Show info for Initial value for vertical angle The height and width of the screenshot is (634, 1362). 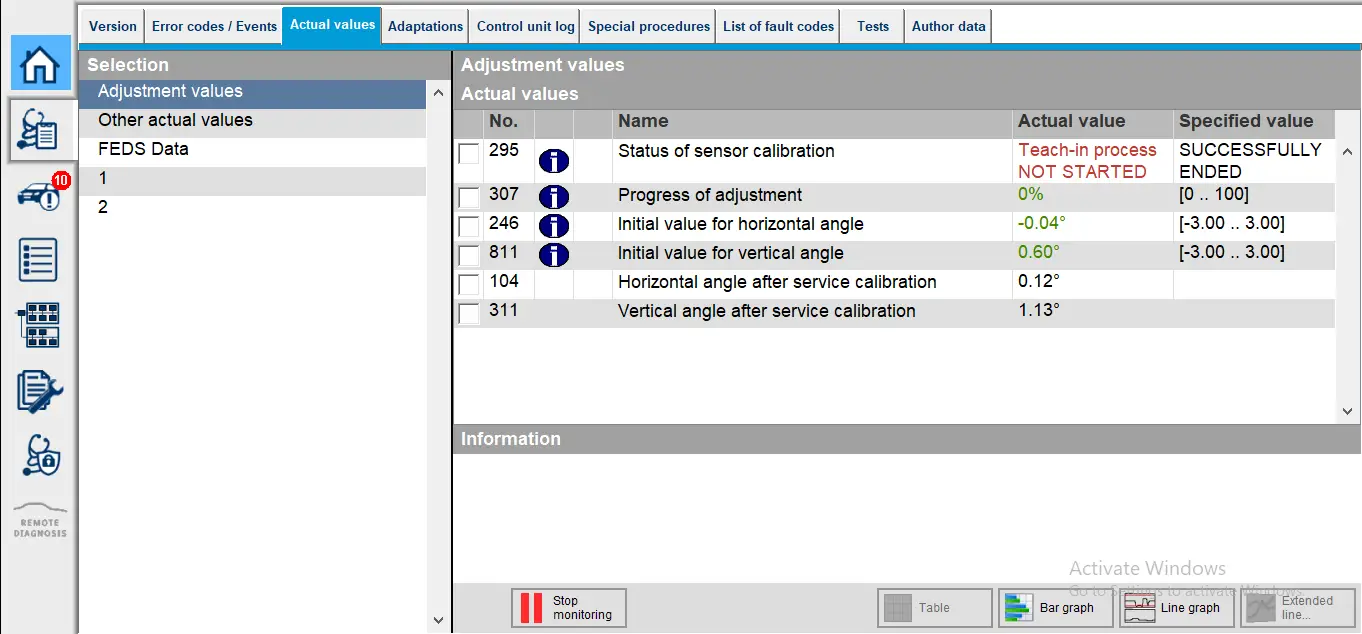point(553,255)
